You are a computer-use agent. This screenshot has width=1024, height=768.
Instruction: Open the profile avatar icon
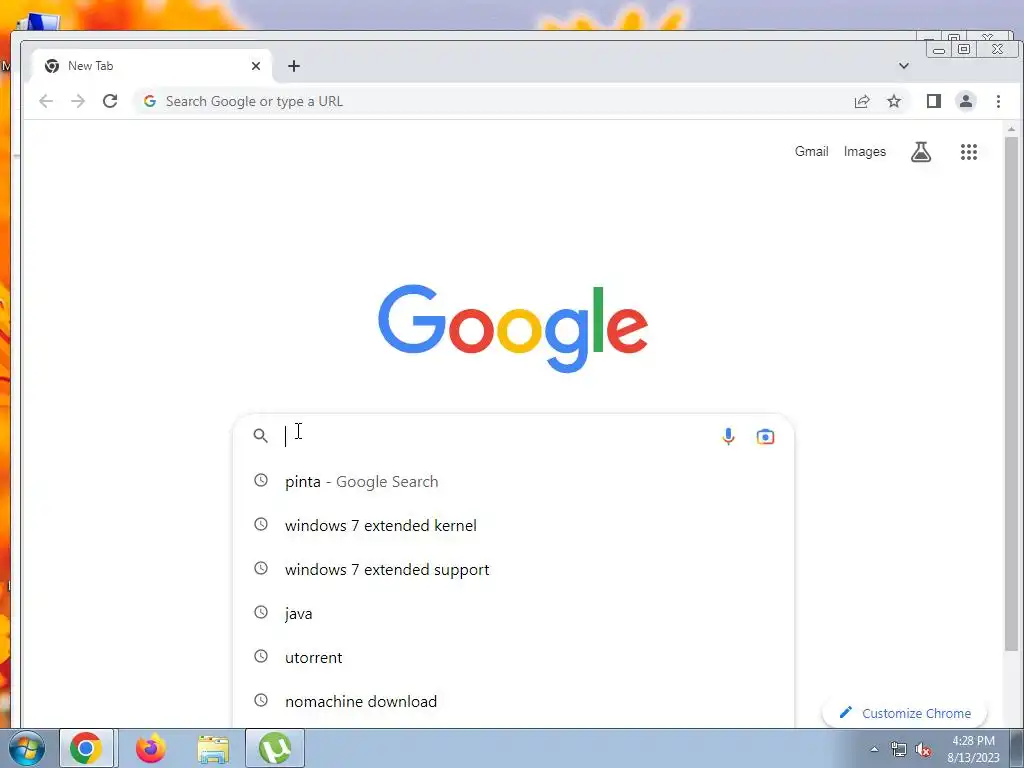(966, 101)
